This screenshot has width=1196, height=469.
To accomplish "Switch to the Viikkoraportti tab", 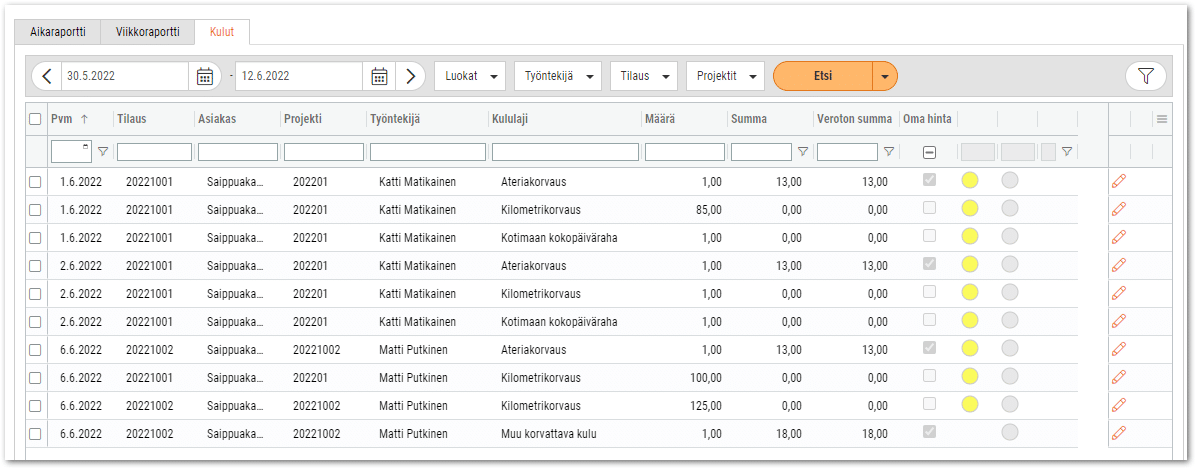I will click(147, 32).
